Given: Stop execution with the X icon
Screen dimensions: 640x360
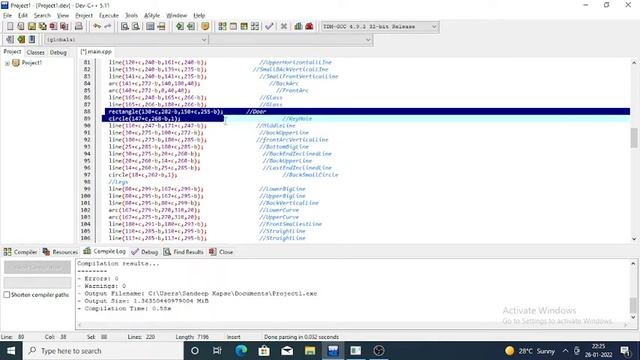Looking at the screenshot, I should click(284, 27).
